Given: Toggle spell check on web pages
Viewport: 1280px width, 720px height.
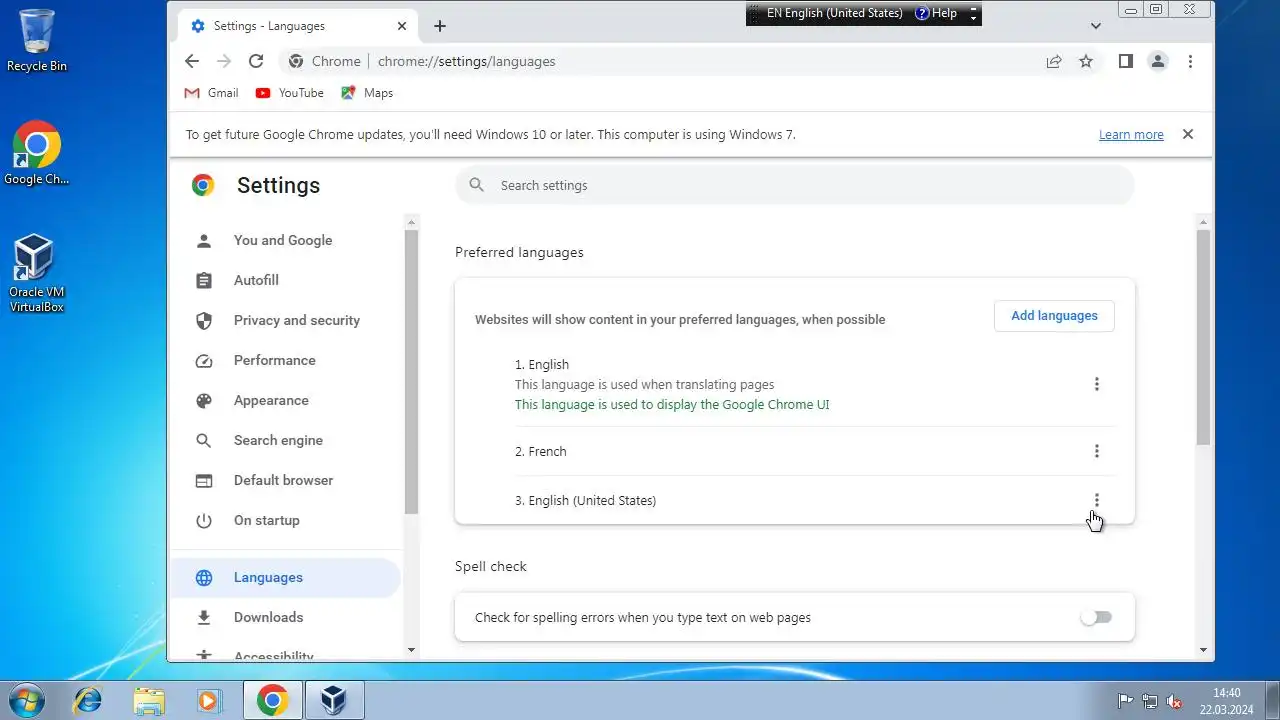Looking at the screenshot, I should (x=1096, y=617).
